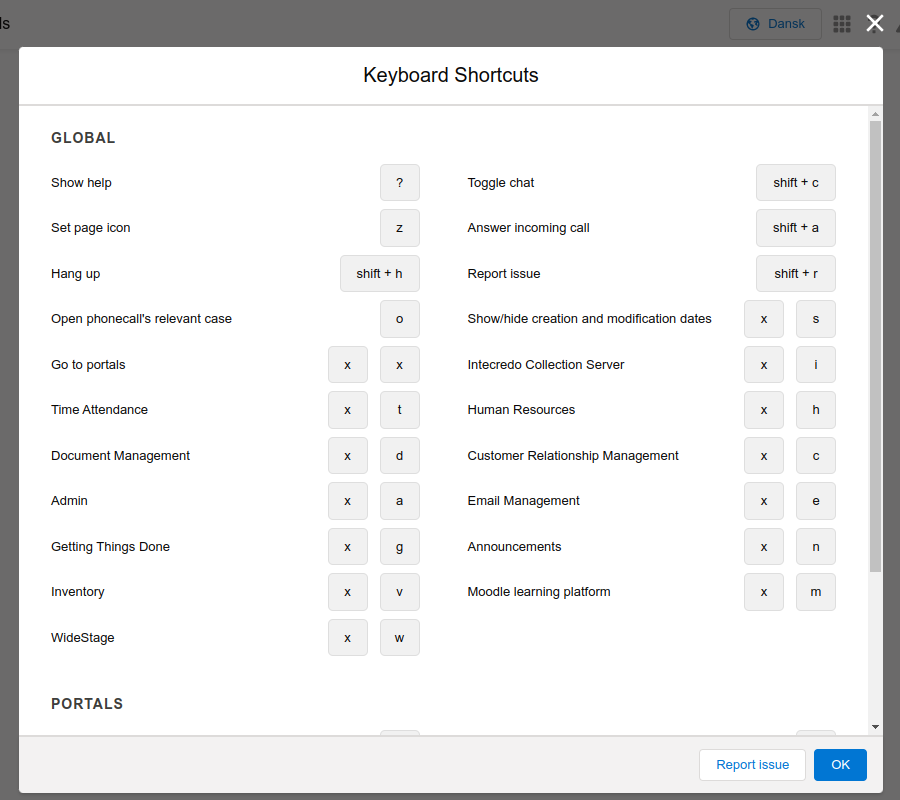
Task: Click the scrollbar up arrow in dialog
Action: tap(875, 114)
